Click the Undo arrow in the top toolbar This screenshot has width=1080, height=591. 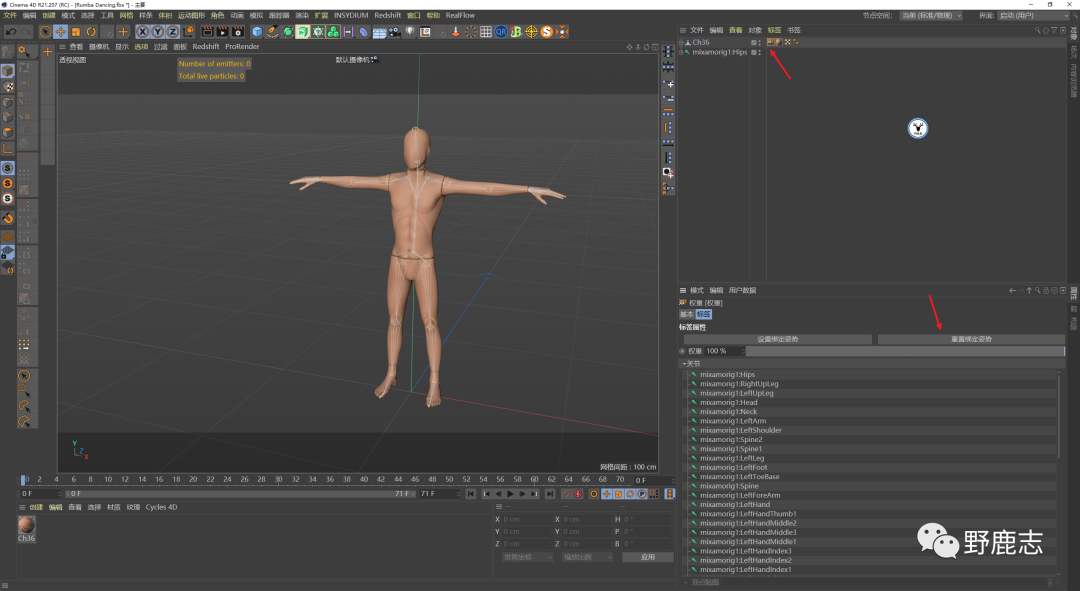[x=10, y=32]
